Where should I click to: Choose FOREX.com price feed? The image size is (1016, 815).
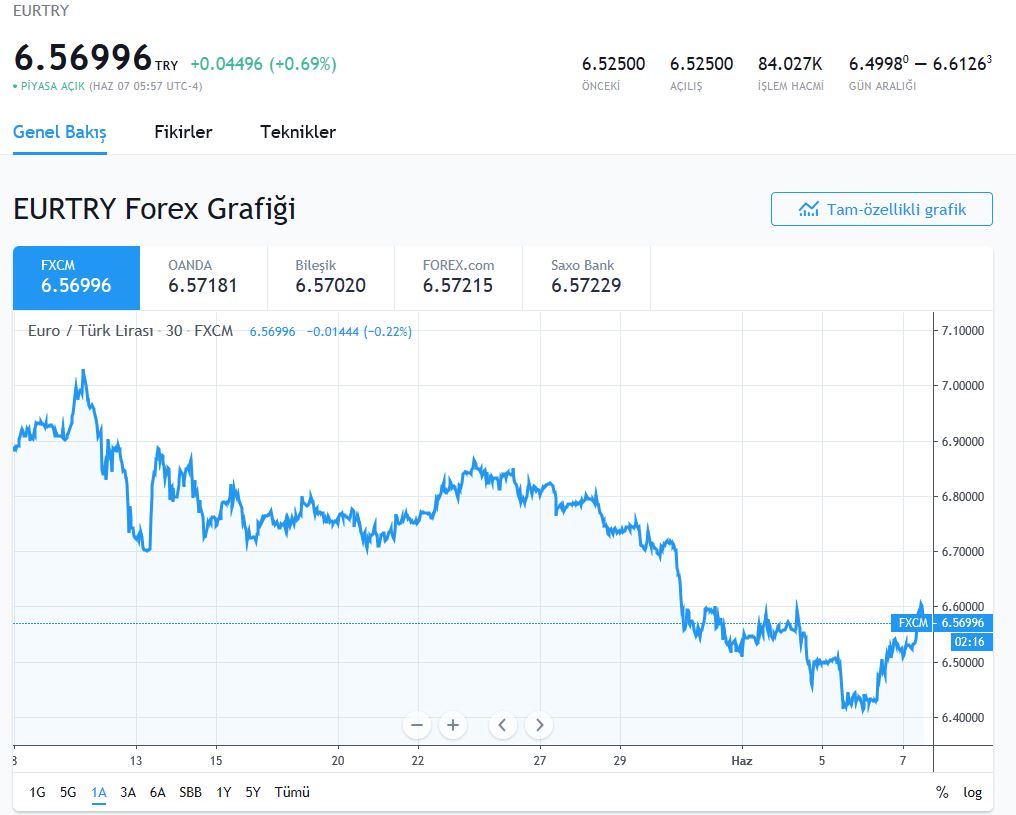pos(458,277)
